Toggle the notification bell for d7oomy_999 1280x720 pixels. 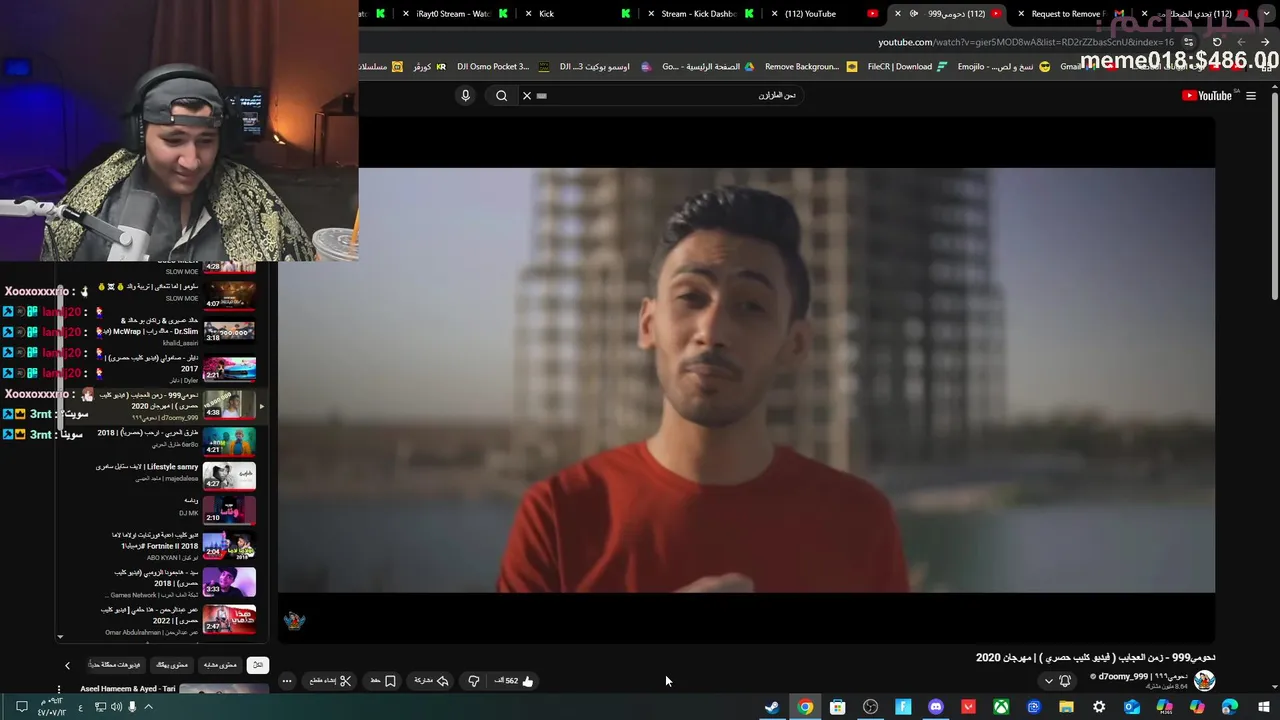[1065, 681]
